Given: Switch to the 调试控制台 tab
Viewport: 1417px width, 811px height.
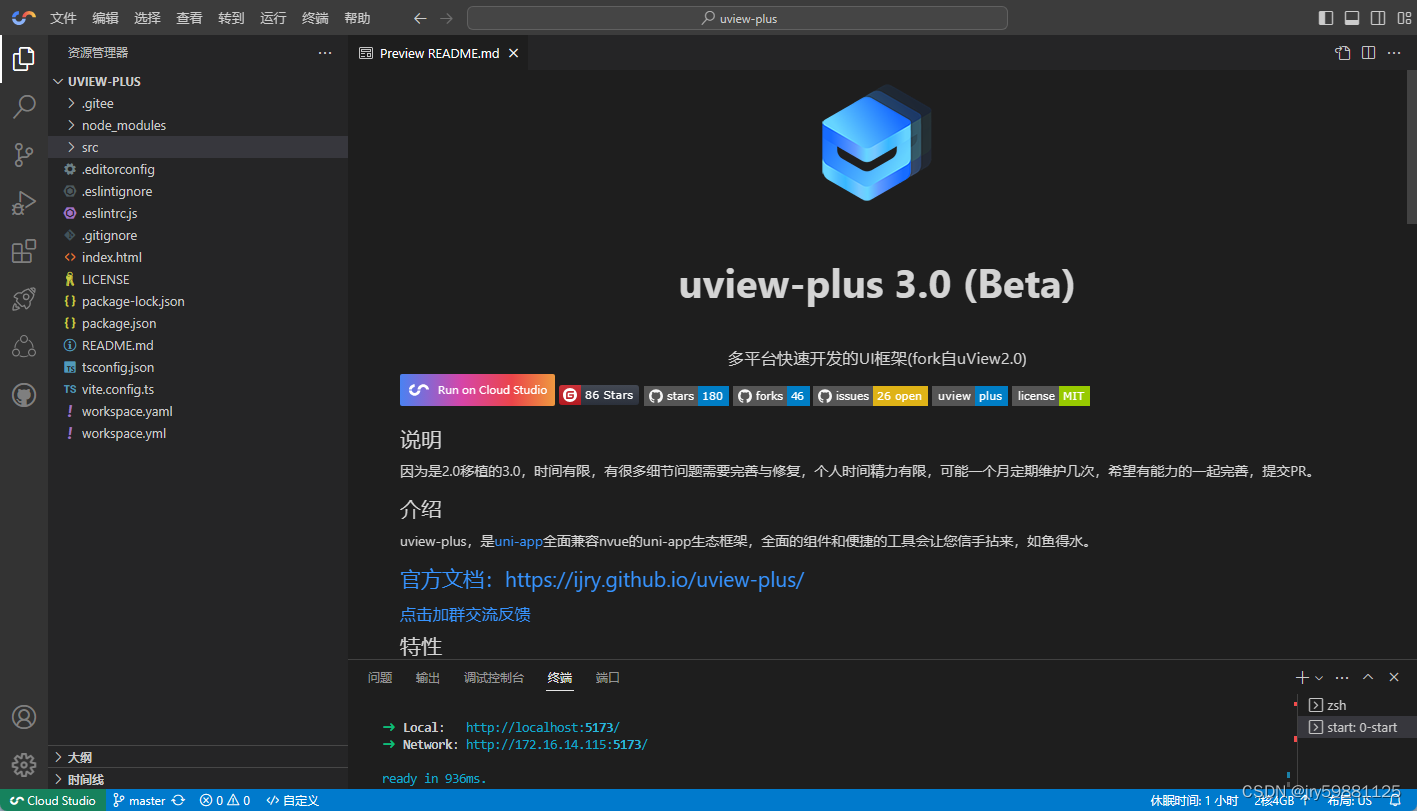Looking at the screenshot, I should (494, 677).
